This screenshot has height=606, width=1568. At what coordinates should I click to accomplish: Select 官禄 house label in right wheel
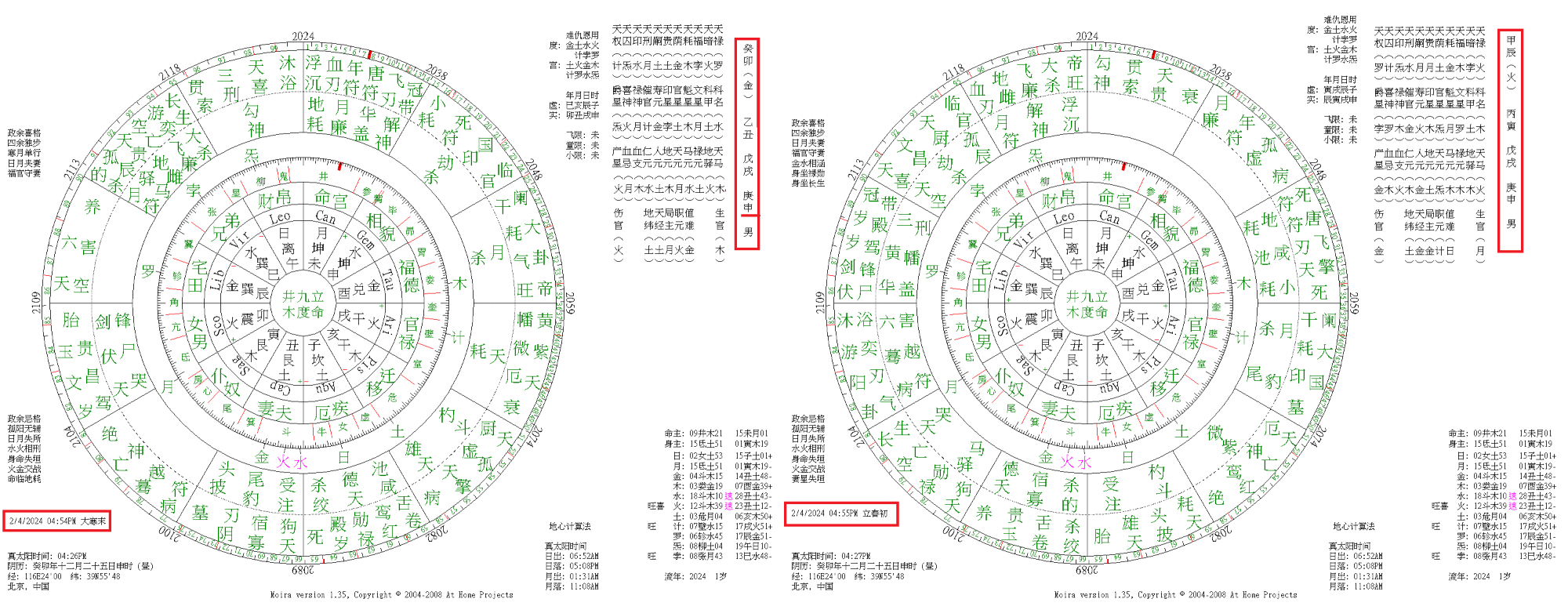click(x=1195, y=333)
